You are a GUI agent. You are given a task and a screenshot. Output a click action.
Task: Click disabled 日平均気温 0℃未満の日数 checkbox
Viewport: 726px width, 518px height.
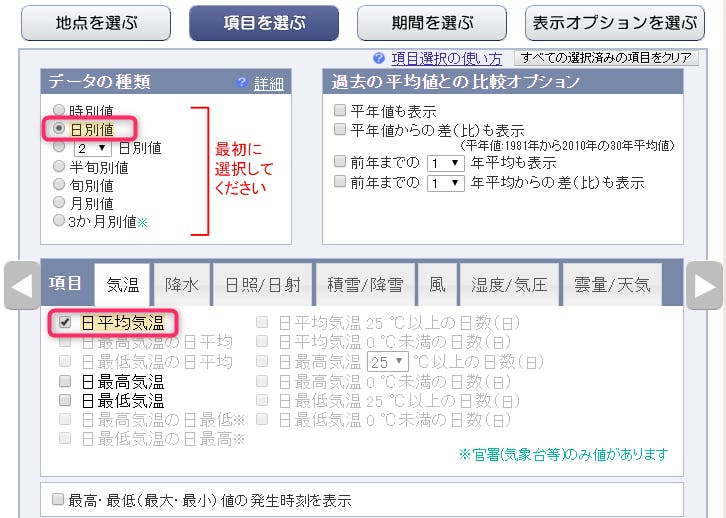[262, 342]
